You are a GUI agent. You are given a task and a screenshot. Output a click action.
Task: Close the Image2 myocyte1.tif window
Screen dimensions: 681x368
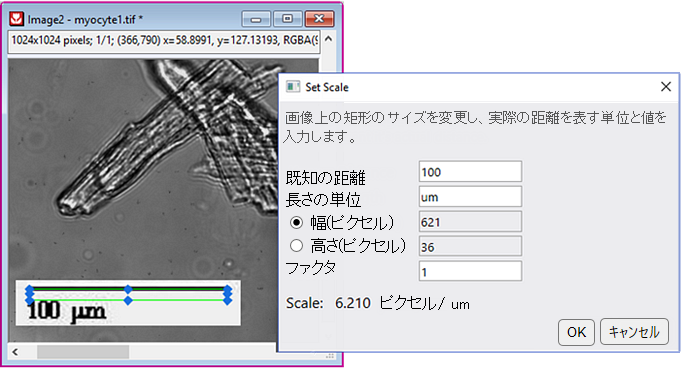319,19
